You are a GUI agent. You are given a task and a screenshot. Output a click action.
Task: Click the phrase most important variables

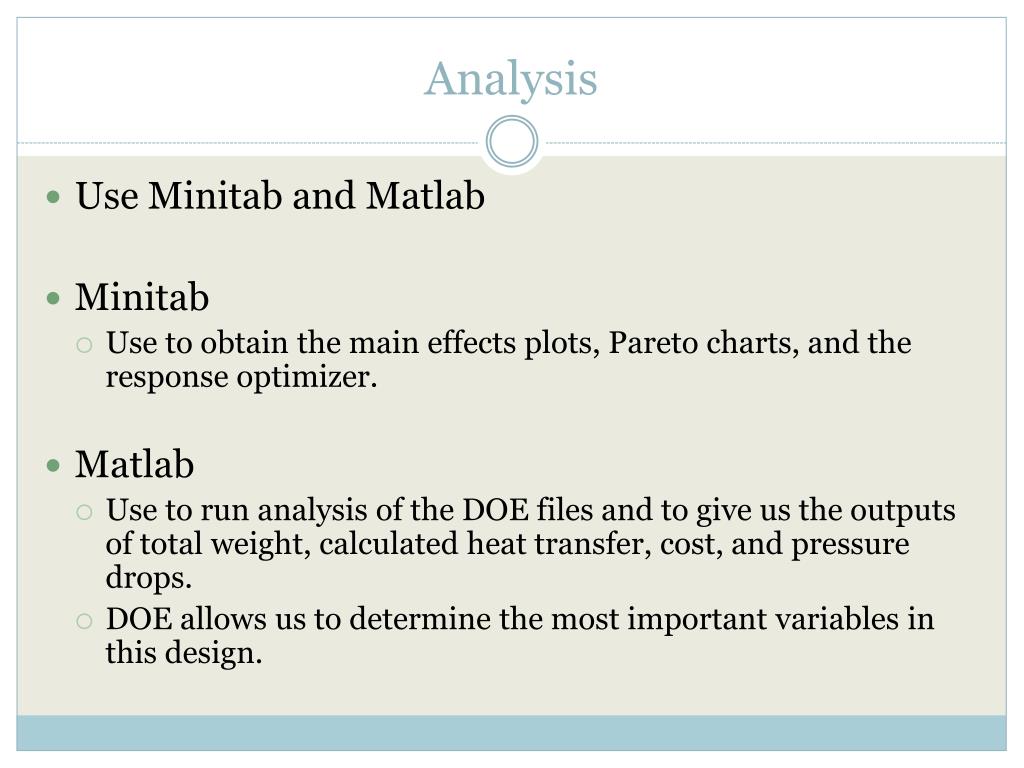[725, 620]
